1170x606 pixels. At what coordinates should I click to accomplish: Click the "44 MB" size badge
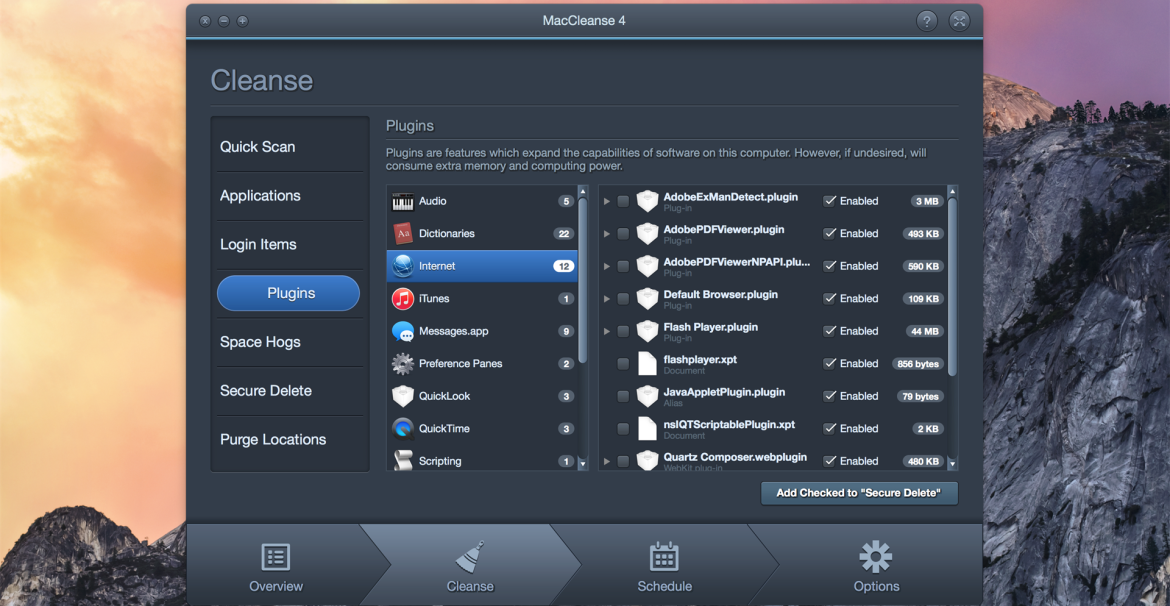[925, 331]
